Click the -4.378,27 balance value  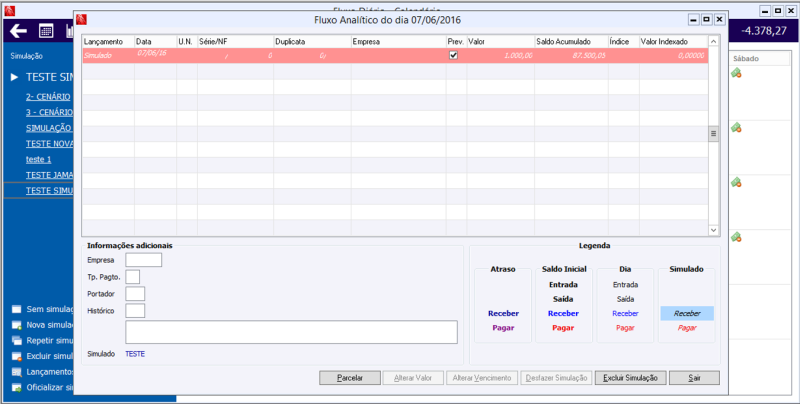tap(764, 31)
